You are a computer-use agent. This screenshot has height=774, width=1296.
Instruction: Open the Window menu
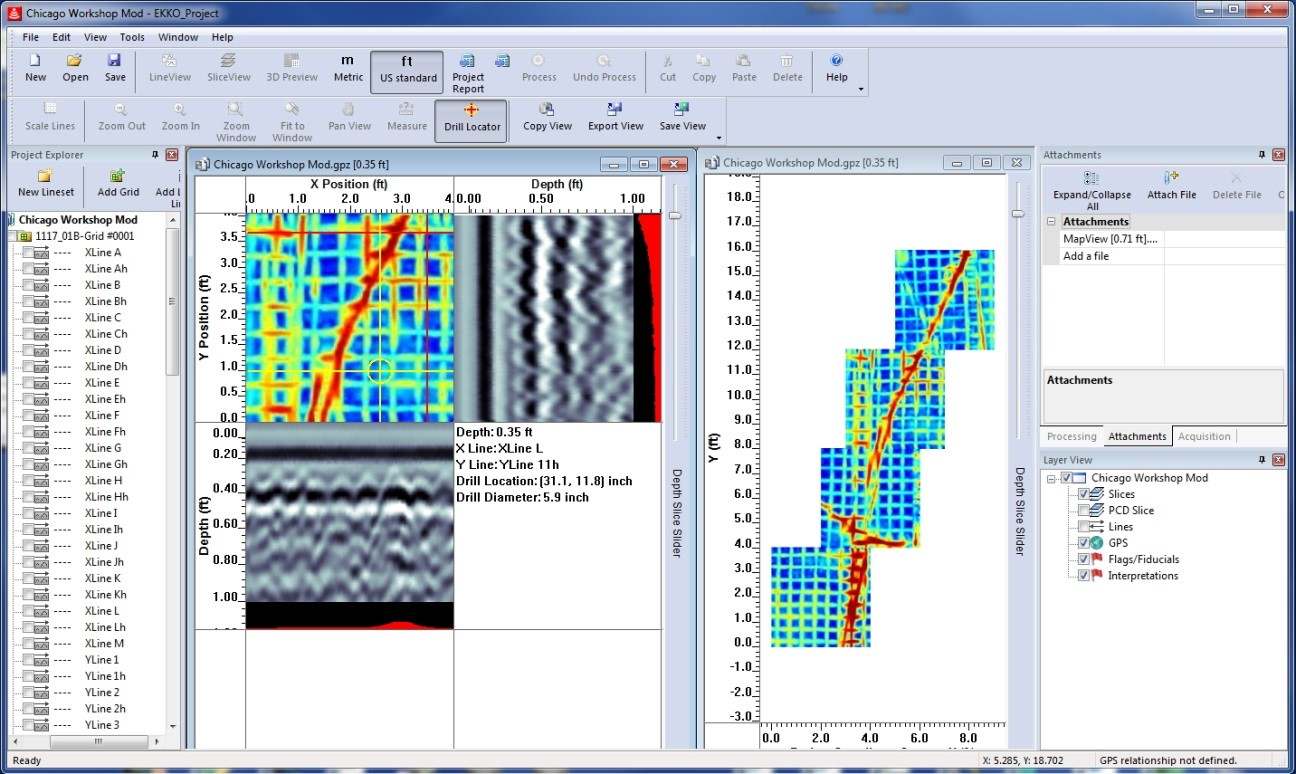pyautogui.click(x=178, y=37)
